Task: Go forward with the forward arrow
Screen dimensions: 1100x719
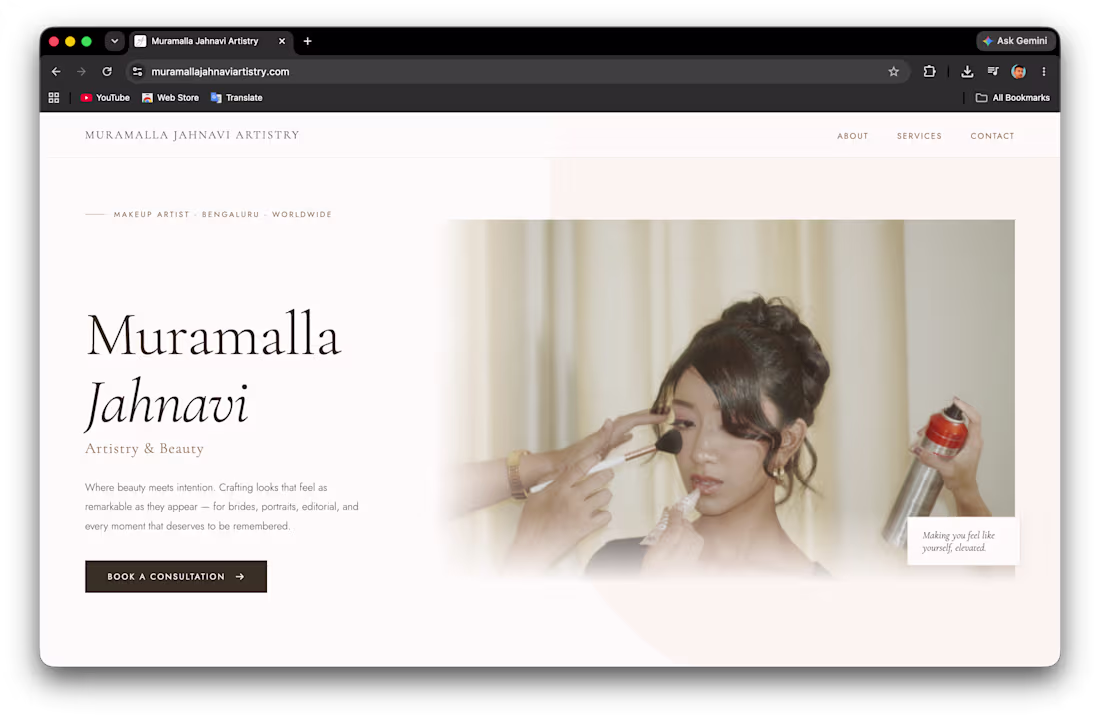Action: (x=81, y=72)
